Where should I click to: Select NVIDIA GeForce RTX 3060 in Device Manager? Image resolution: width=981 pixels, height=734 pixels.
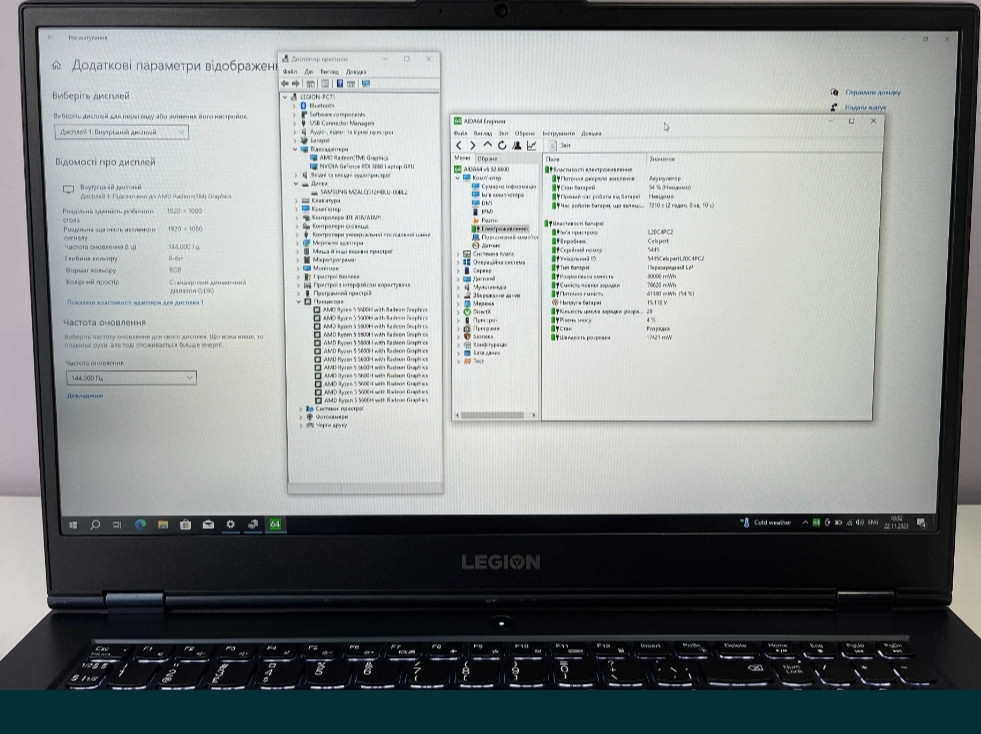(x=364, y=166)
